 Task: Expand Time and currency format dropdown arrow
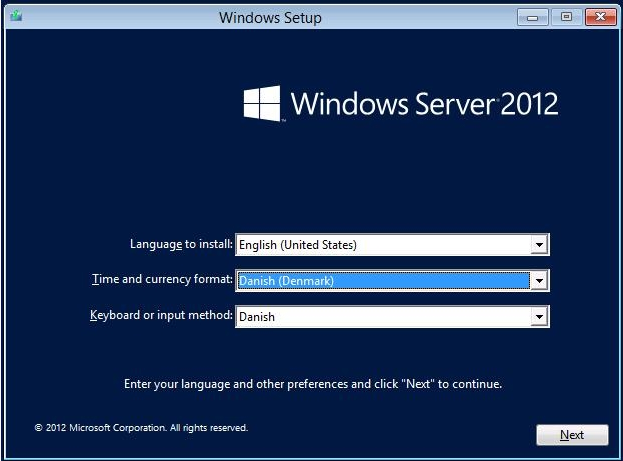[x=539, y=281]
